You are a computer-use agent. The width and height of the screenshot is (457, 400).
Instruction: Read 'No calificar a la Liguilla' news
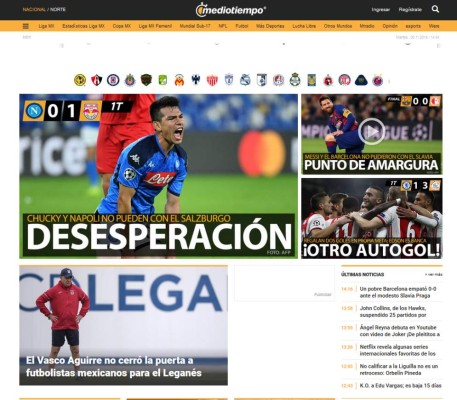click(399, 370)
